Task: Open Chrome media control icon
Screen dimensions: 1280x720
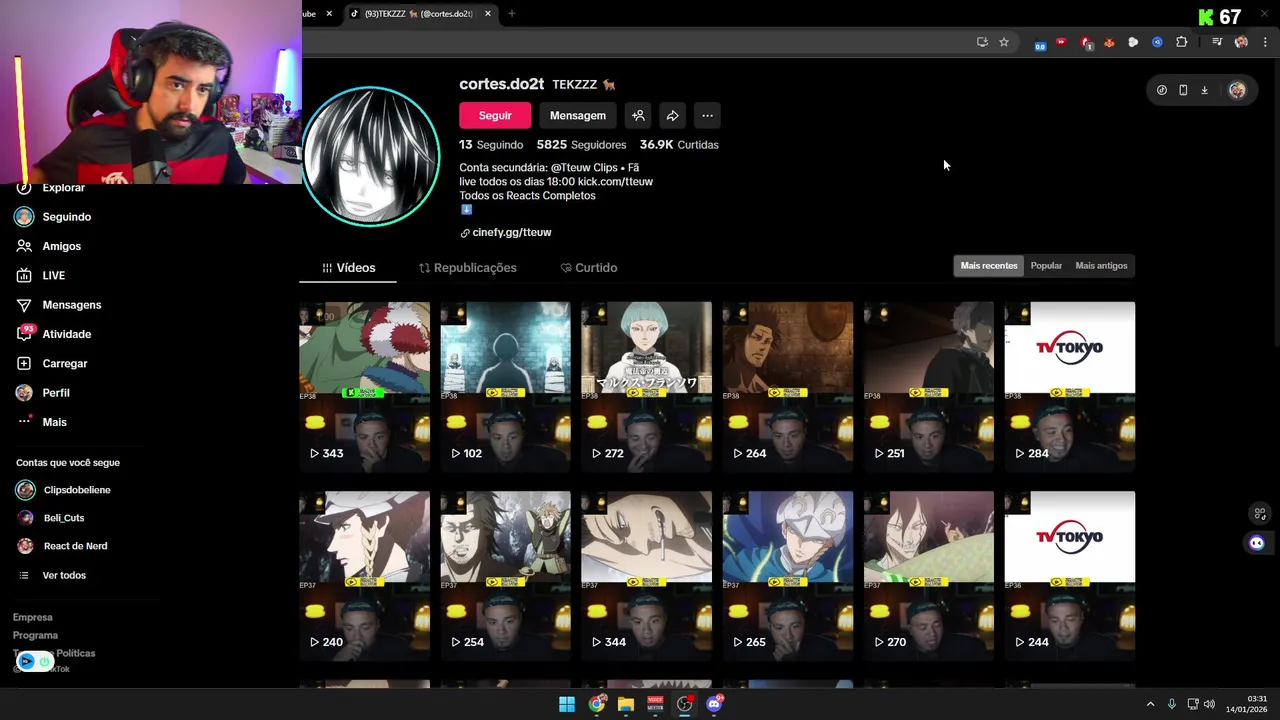Action: point(1217,42)
